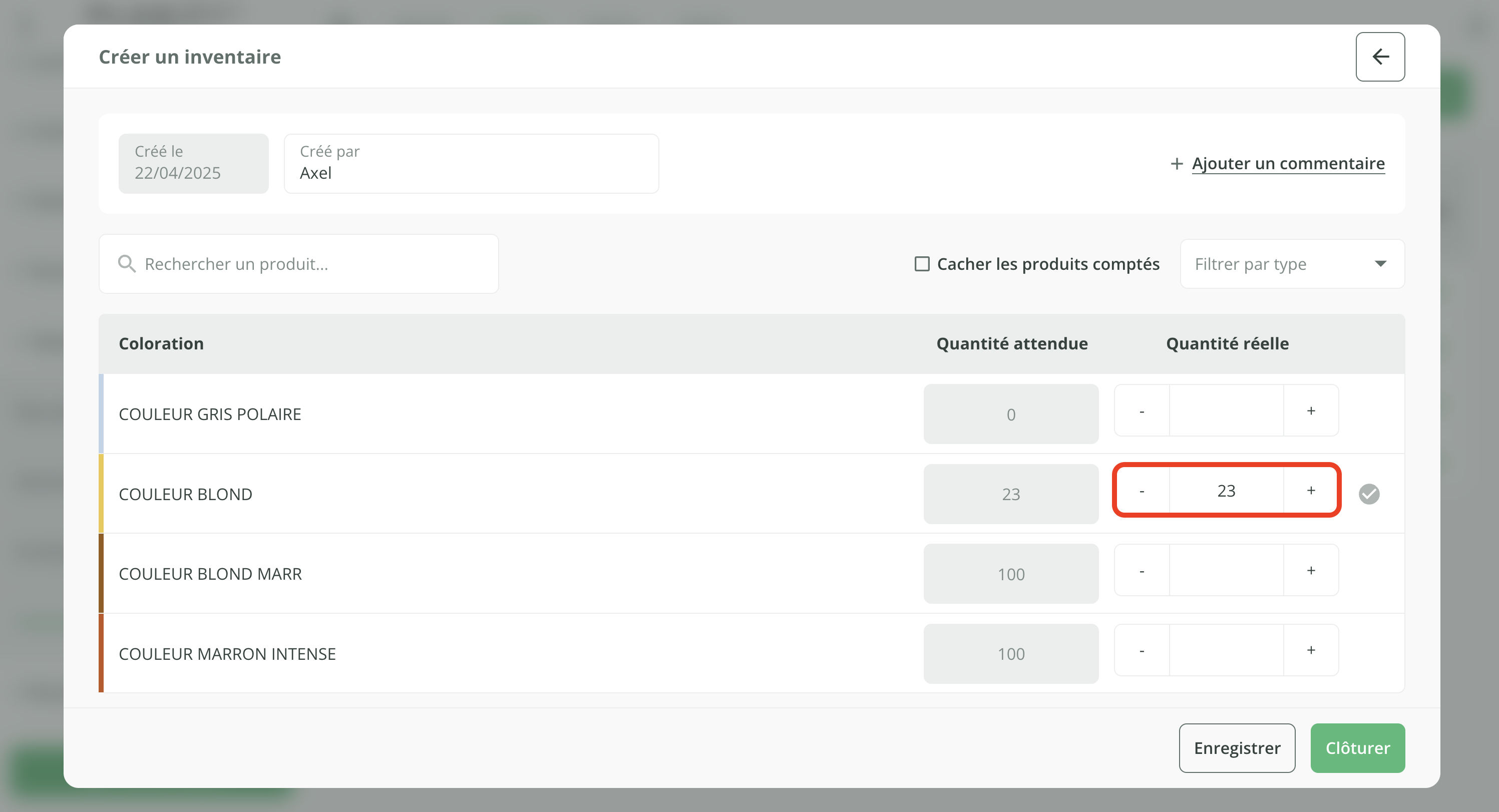Increment real quantity of Couleur Blond
Viewport: 1499px width, 812px height.
coord(1310,490)
